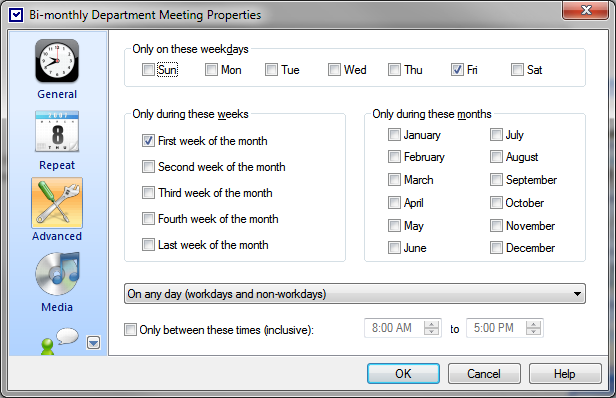The height and width of the screenshot is (398, 616).
Task: Enable Only between these times option
Action: pyautogui.click(x=130, y=329)
